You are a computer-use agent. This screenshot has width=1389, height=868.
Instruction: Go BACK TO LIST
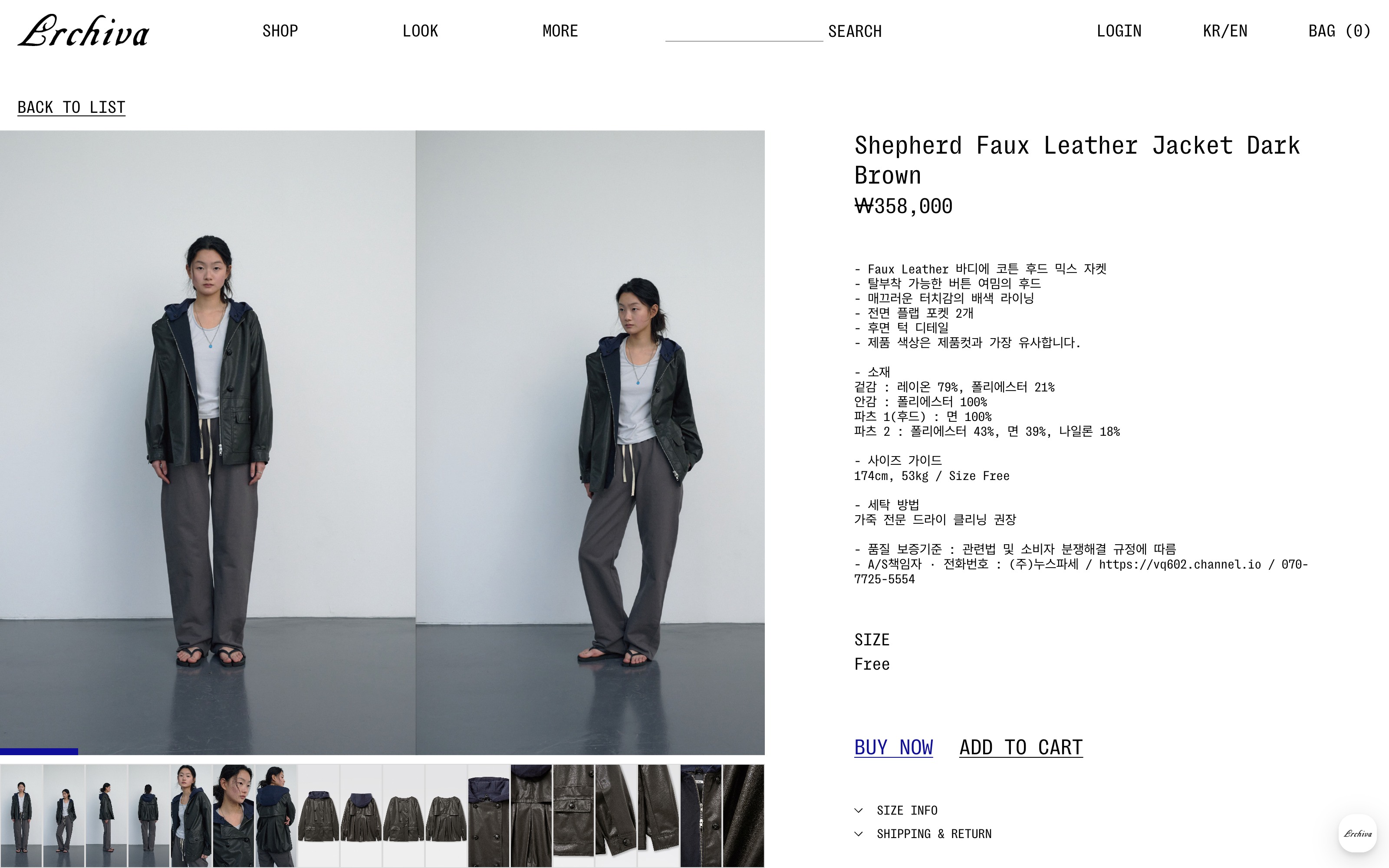tap(71, 107)
